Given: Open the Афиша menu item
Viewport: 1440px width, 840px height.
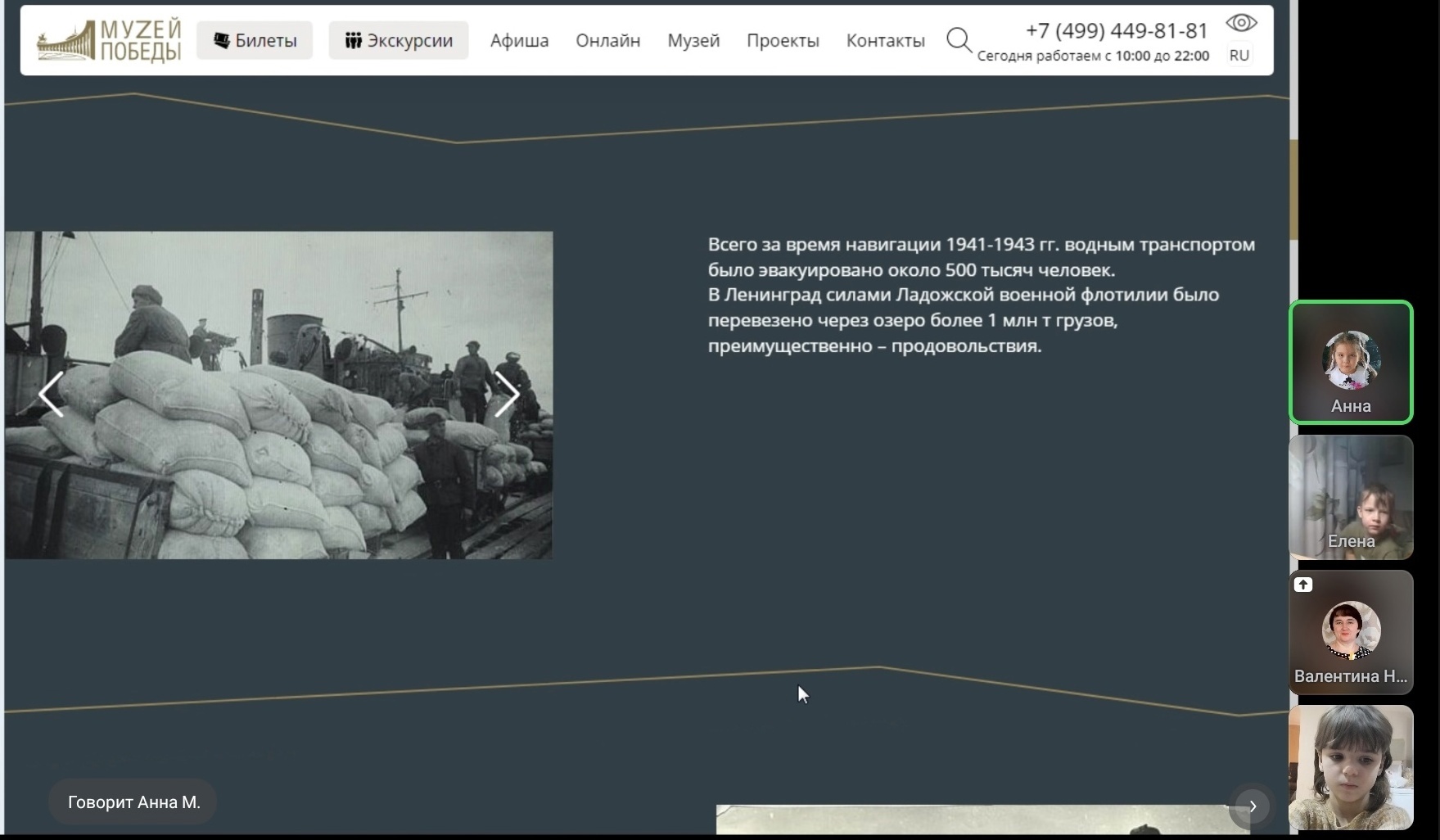Looking at the screenshot, I should click(519, 40).
